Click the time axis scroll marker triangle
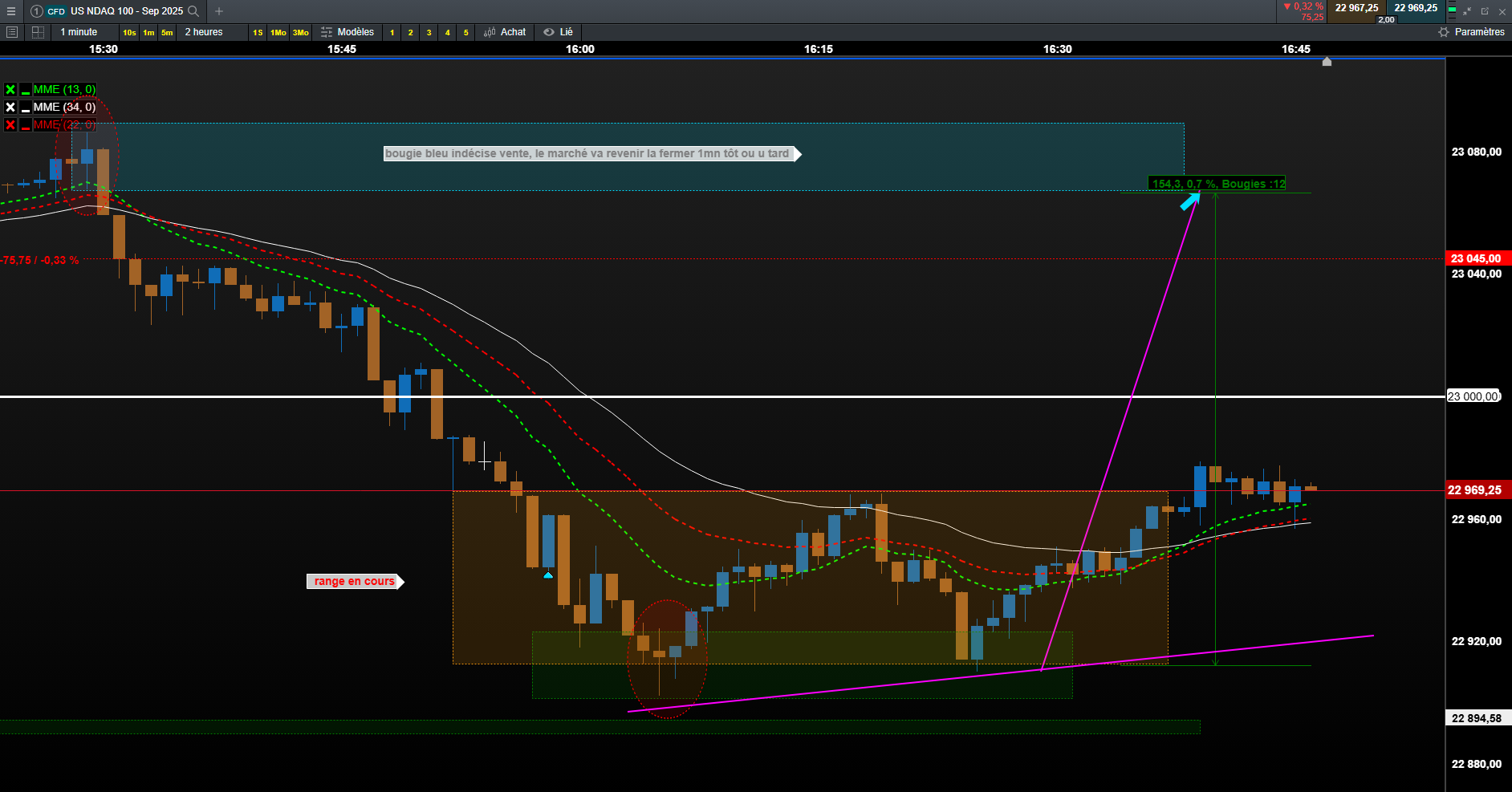The image size is (1512, 792). pos(1327,61)
